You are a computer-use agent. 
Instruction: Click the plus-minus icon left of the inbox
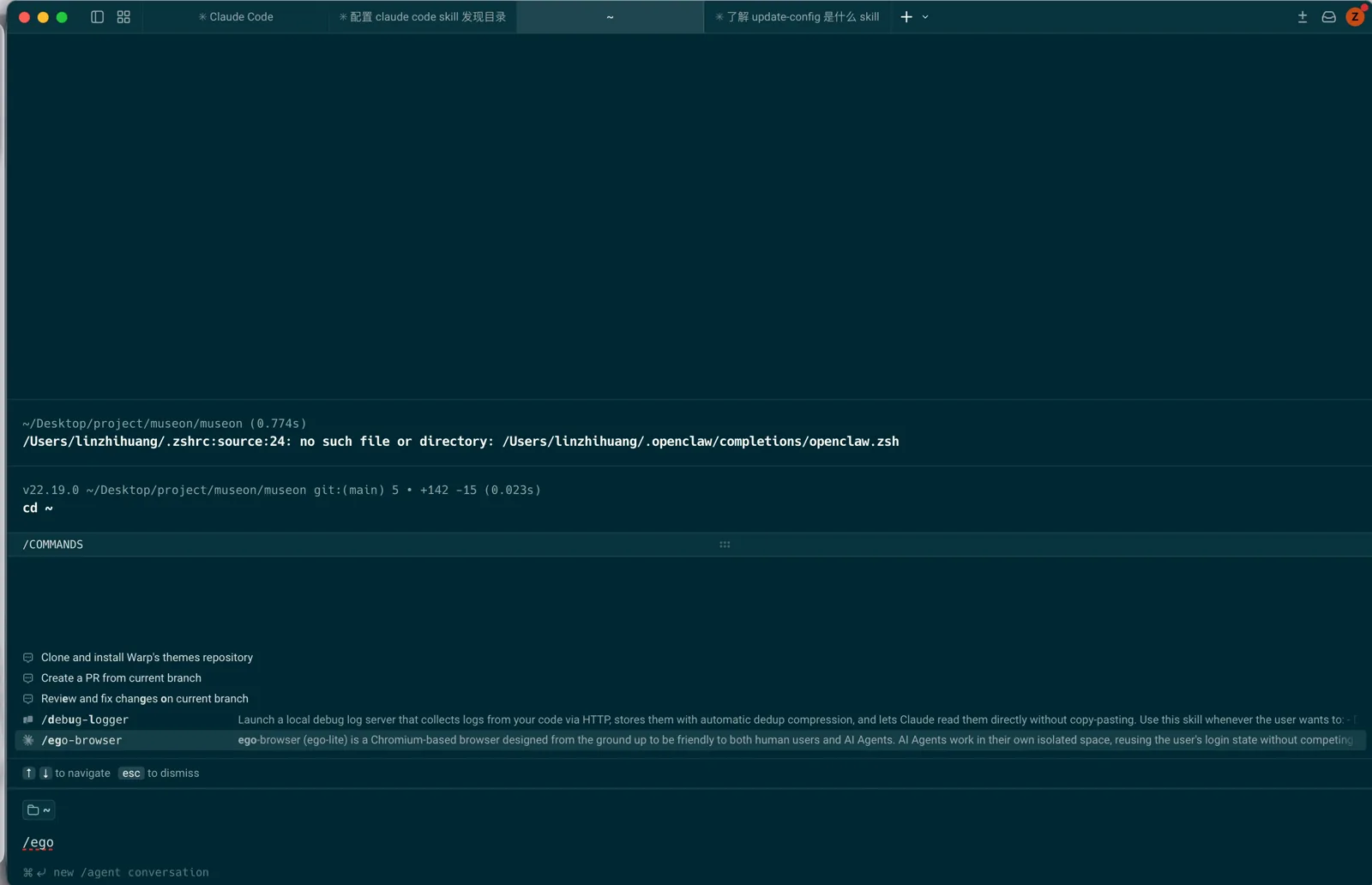coord(1303,17)
